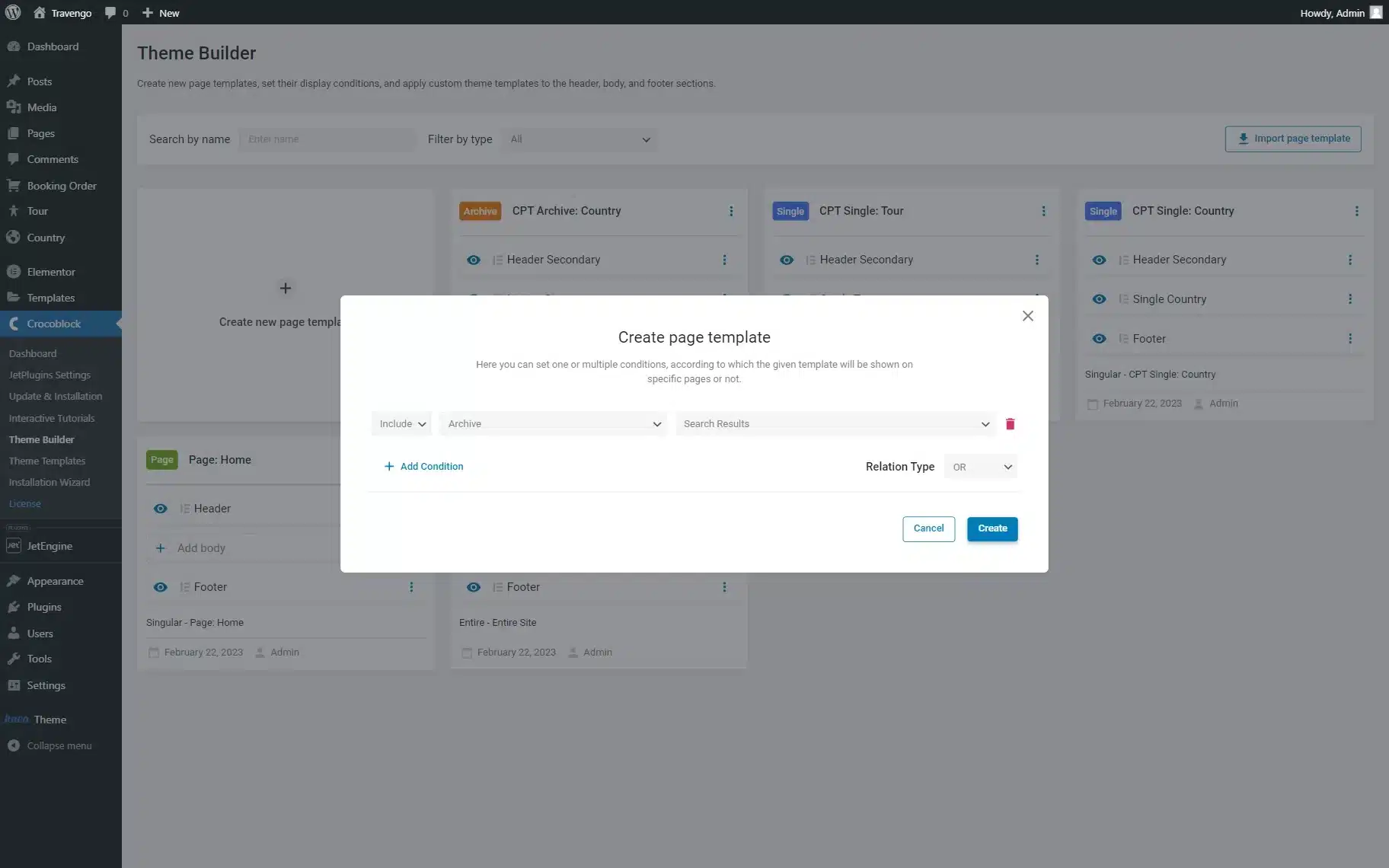Viewport: 1389px width, 868px height.
Task: Toggle visibility of Header Secondary in CPT Archive: Country
Action: [474, 260]
